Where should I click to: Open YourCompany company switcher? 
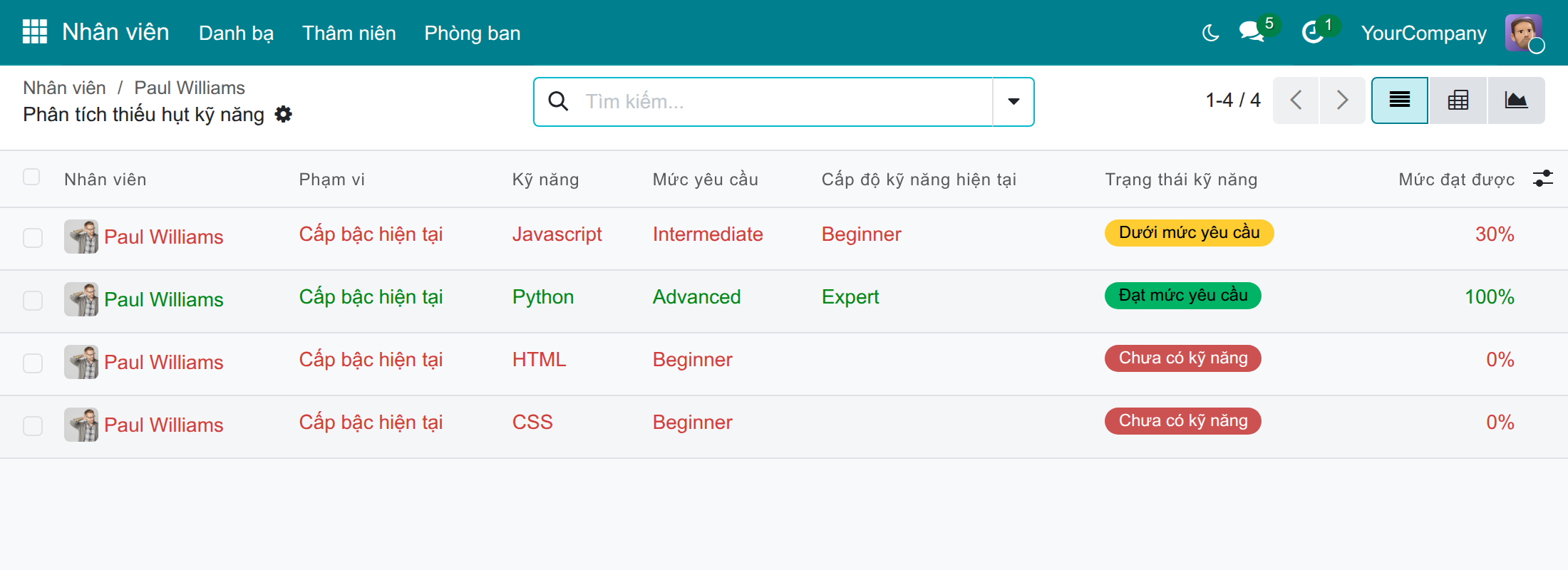pos(1423,33)
